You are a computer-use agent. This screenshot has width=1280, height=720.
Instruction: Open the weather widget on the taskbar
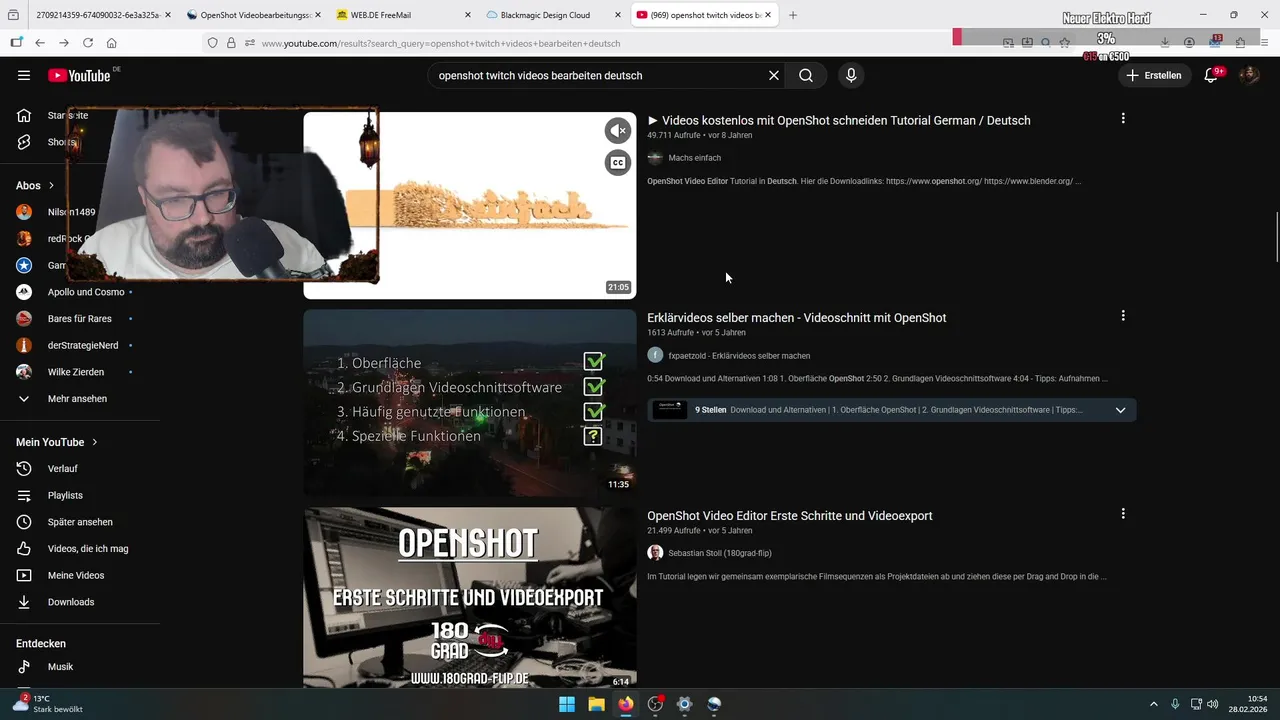(x=47, y=704)
